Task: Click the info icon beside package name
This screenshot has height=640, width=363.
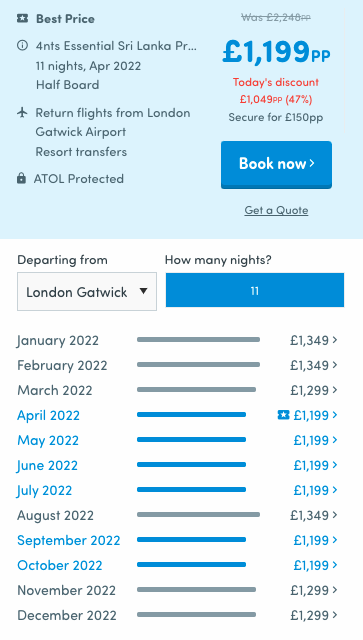Action: [22, 45]
